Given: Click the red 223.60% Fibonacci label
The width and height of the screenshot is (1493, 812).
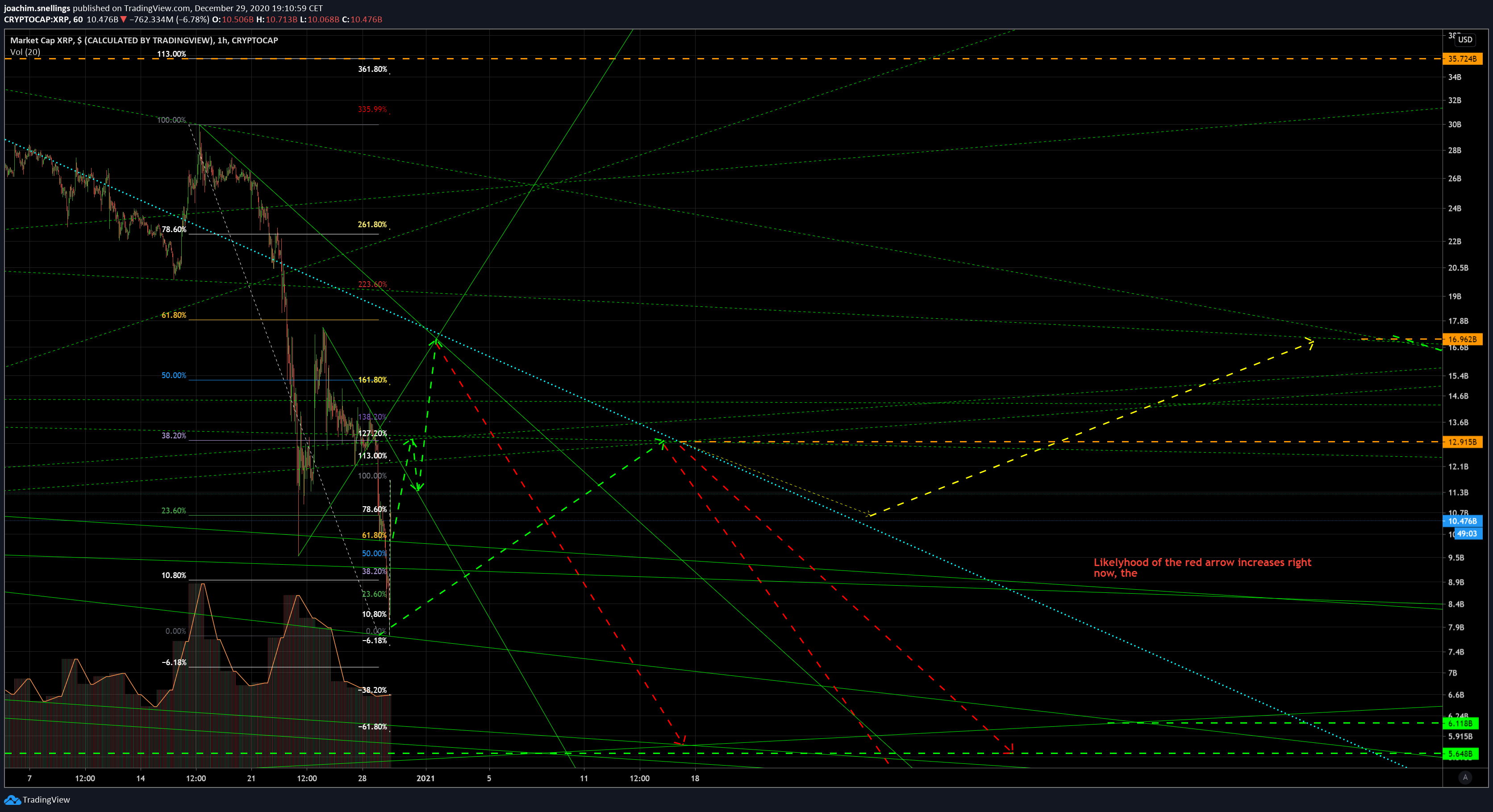Looking at the screenshot, I should [x=372, y=284].
